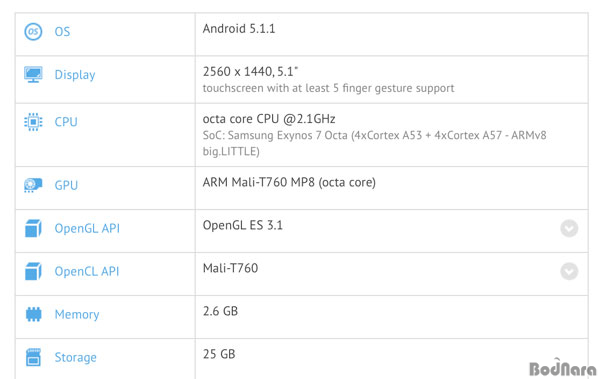This screenshot has height=379, width=600.
Task: Click the Storage SD card icon
Action: [x=33, y=357]
